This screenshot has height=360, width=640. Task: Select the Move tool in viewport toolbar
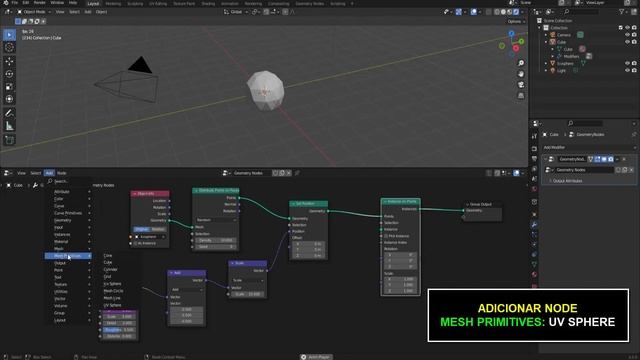tap(9, 62)
